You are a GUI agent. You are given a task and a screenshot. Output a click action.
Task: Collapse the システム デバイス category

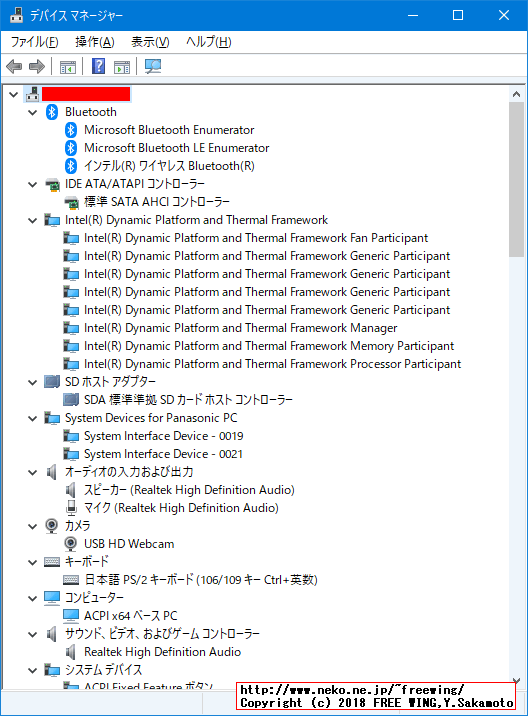[x=32, y=670]
